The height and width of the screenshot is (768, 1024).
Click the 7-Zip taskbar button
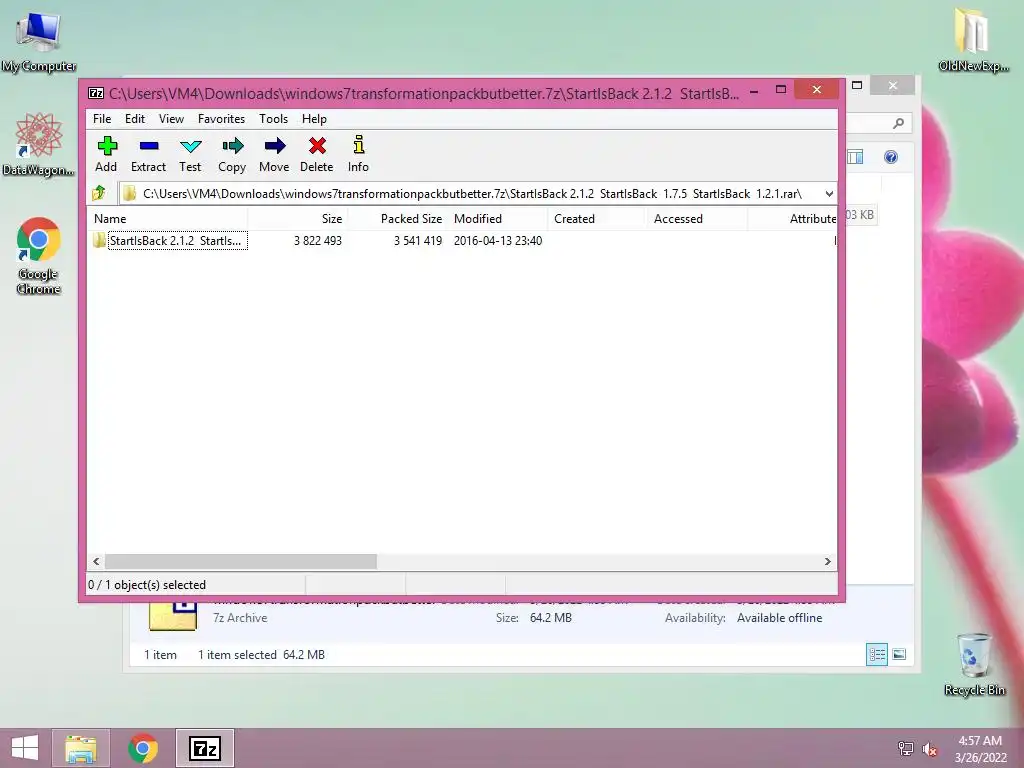click(x=204, y=748)
